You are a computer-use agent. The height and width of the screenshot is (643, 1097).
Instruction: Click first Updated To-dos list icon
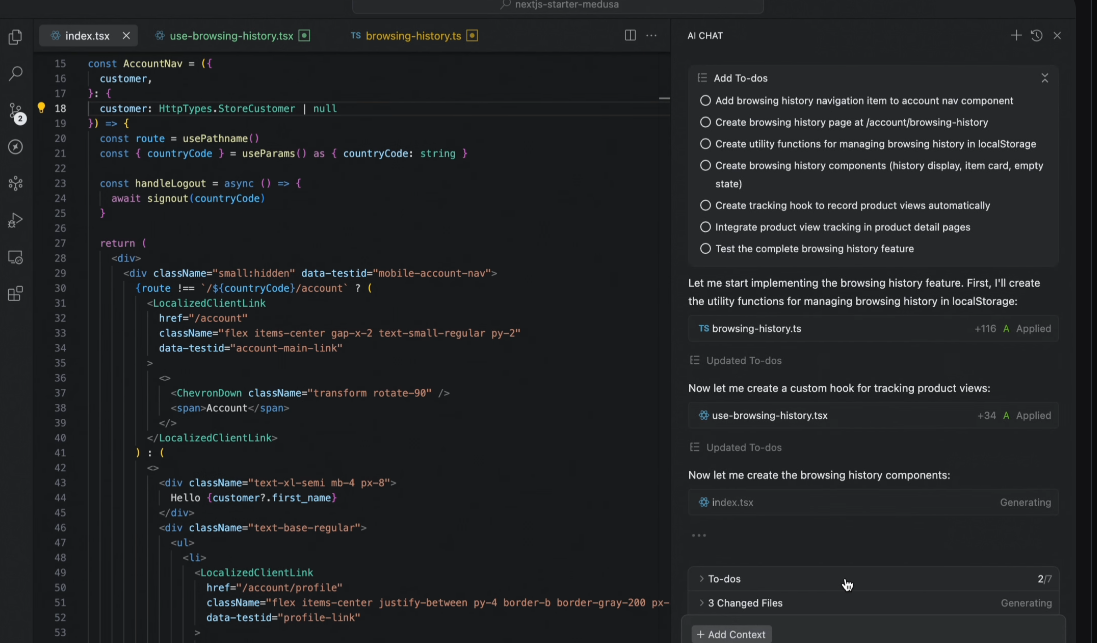(x=695, y=360)
